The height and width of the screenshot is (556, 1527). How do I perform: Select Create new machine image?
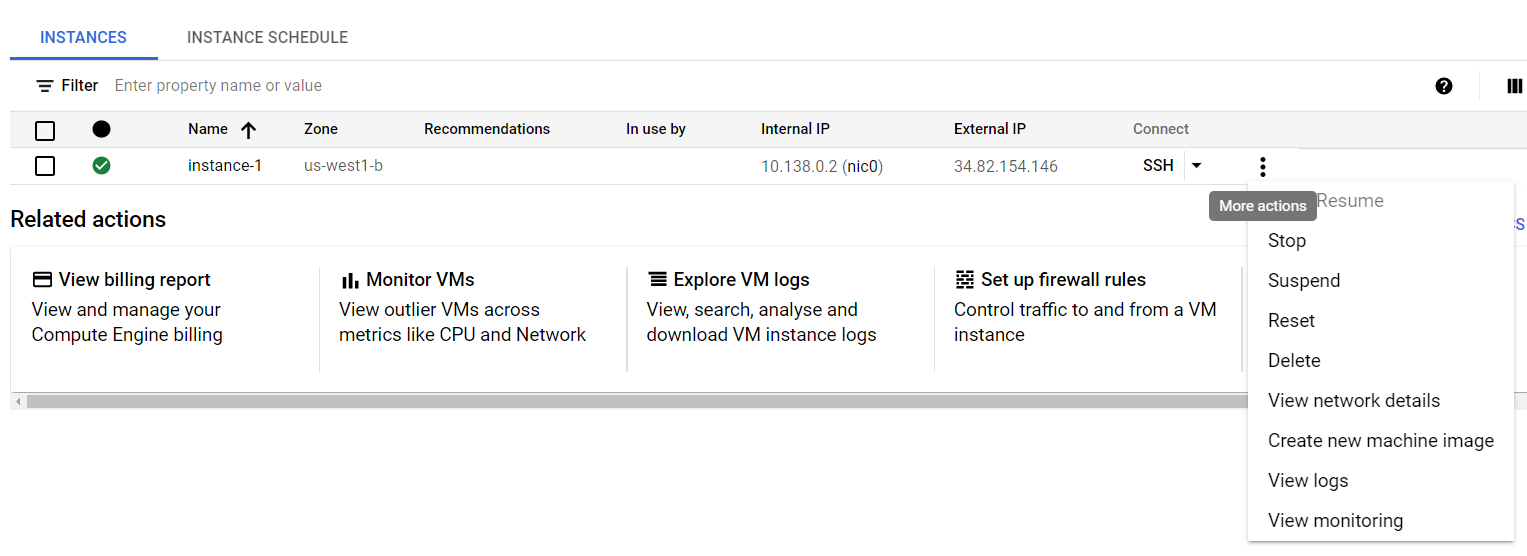point(1381,441)
